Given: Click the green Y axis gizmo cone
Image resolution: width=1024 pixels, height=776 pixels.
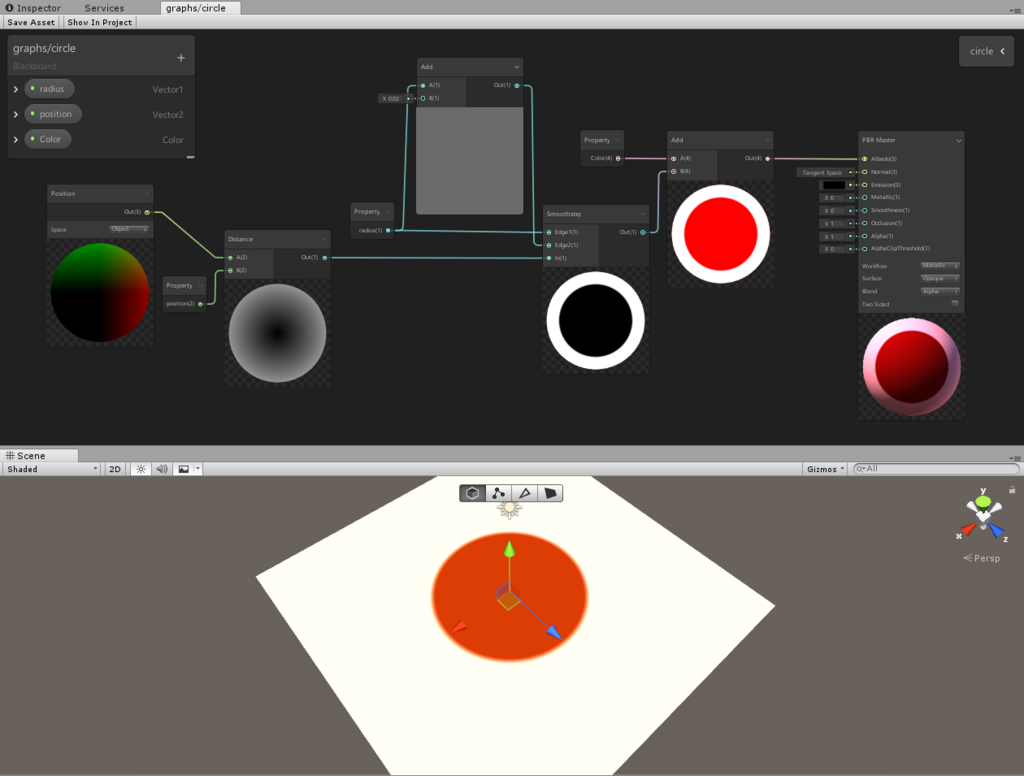Looking at the screenshot, I should coord(983,502).
